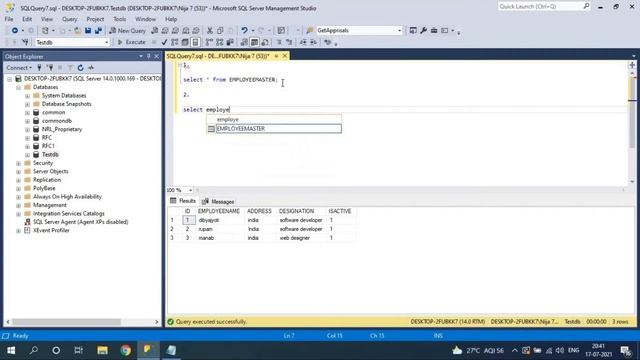Refresh the Object Explorer tree
Screen dimensions: 640x360
coord(80,68)
